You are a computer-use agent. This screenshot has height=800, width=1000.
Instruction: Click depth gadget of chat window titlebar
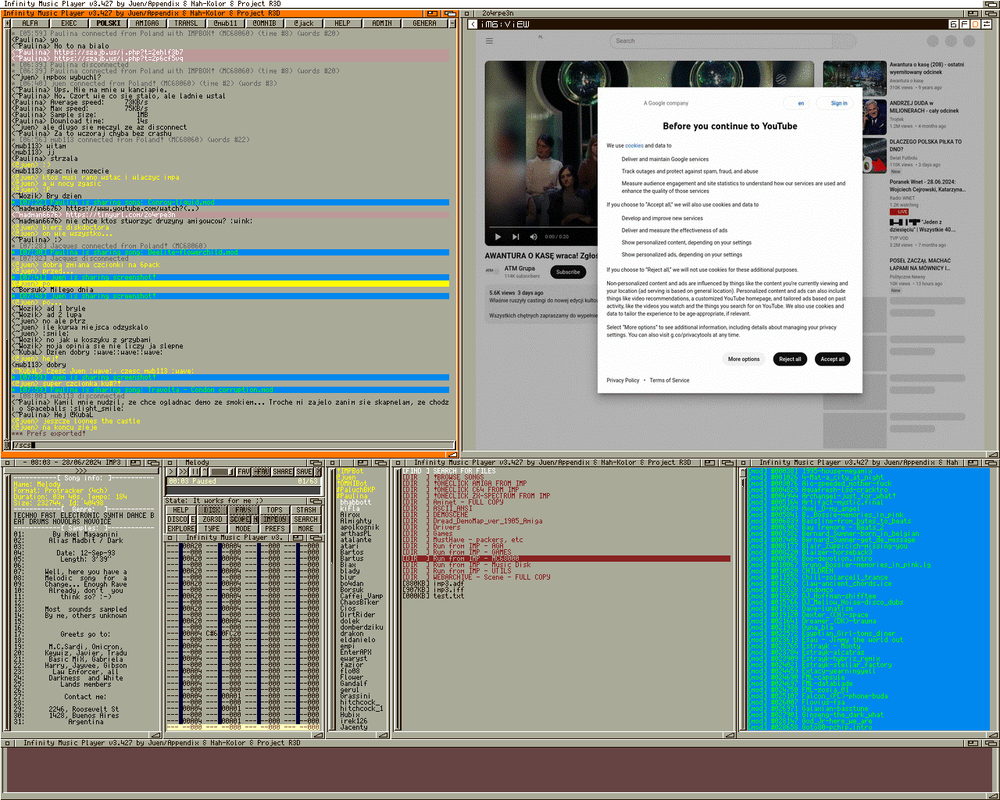pyautogui.click(x=450, y=13)
